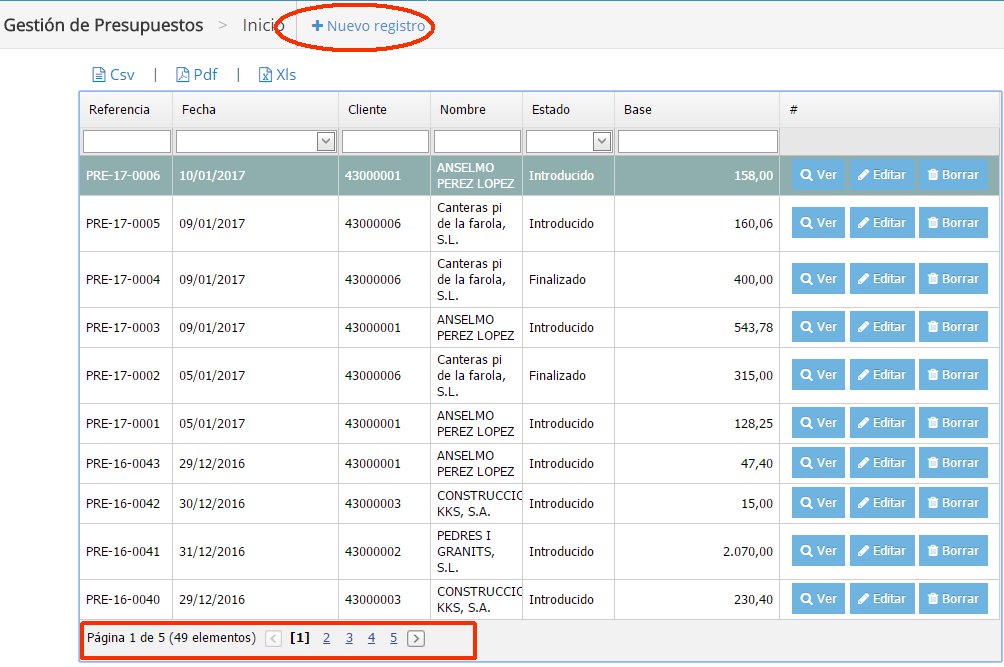The image size is (1004, 667).
Task: Sort by Estado column header
Action: [x=551, y=109]
